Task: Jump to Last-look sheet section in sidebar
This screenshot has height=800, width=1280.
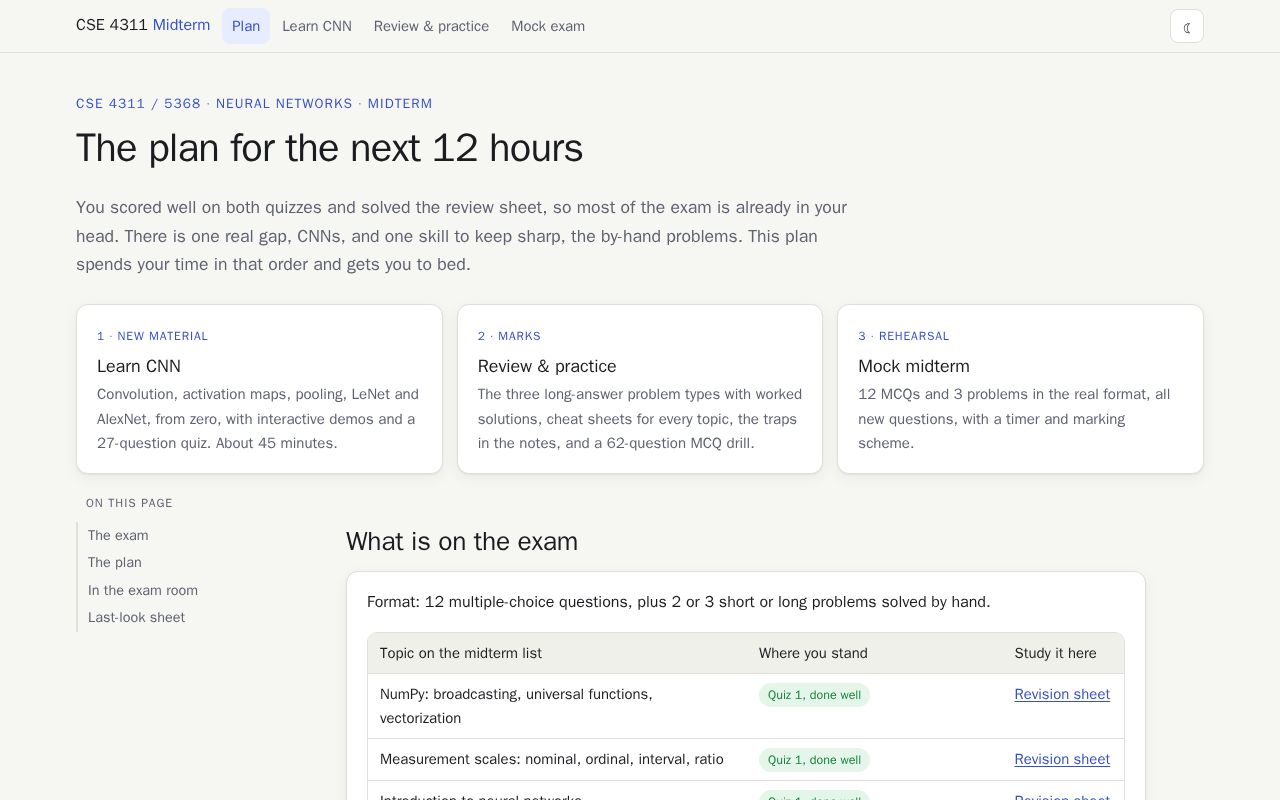Action: (136, 617)
